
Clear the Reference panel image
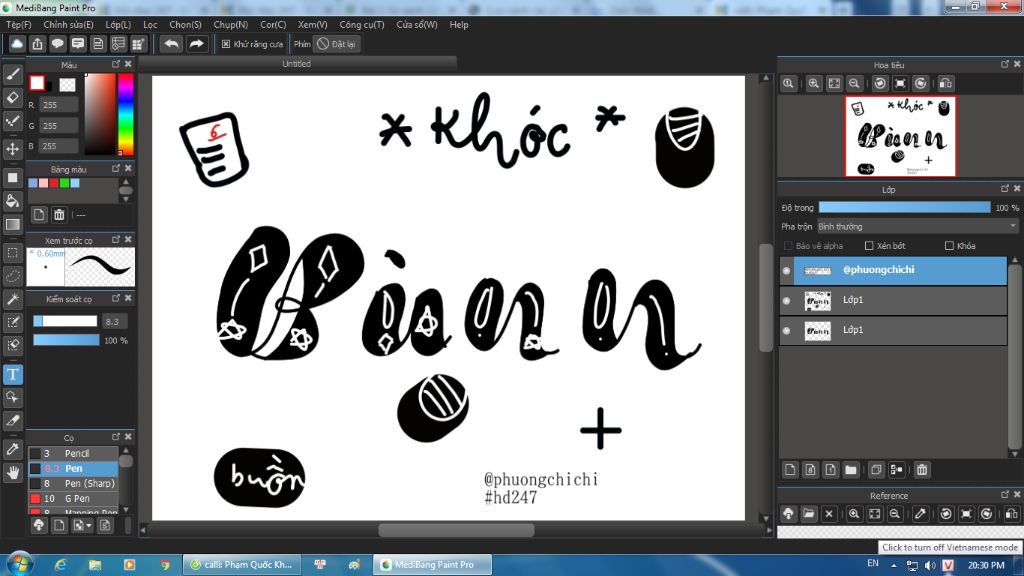(x=829, y=514)
